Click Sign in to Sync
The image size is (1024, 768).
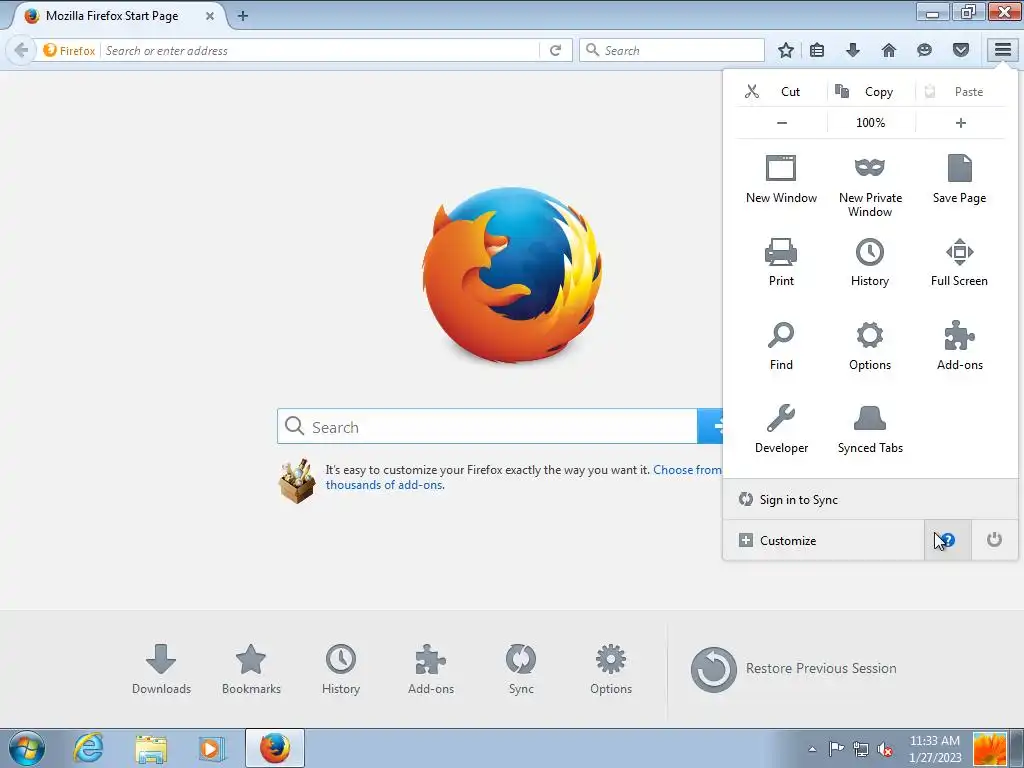point(870,500)
